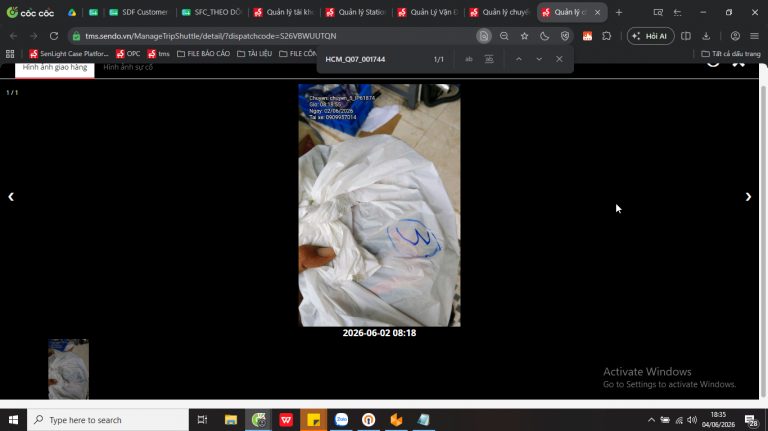
Task: Open Windows Start menu
Action: (x=13, y=420)
